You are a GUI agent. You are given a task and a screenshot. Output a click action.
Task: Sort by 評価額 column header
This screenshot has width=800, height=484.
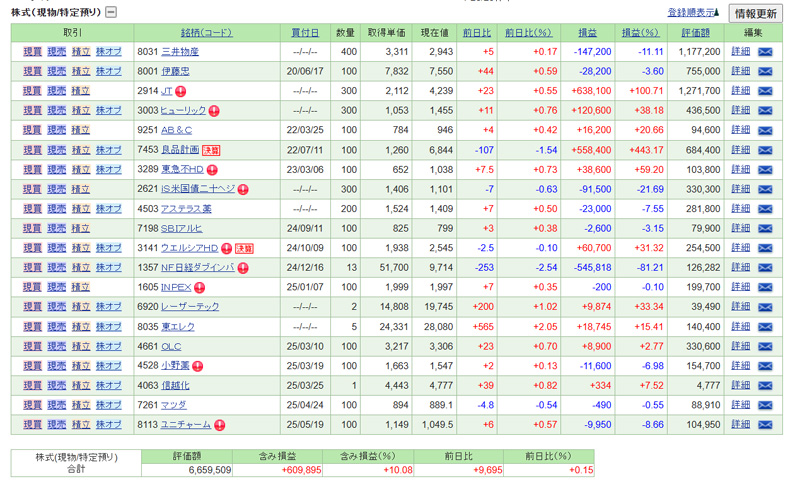695,33
